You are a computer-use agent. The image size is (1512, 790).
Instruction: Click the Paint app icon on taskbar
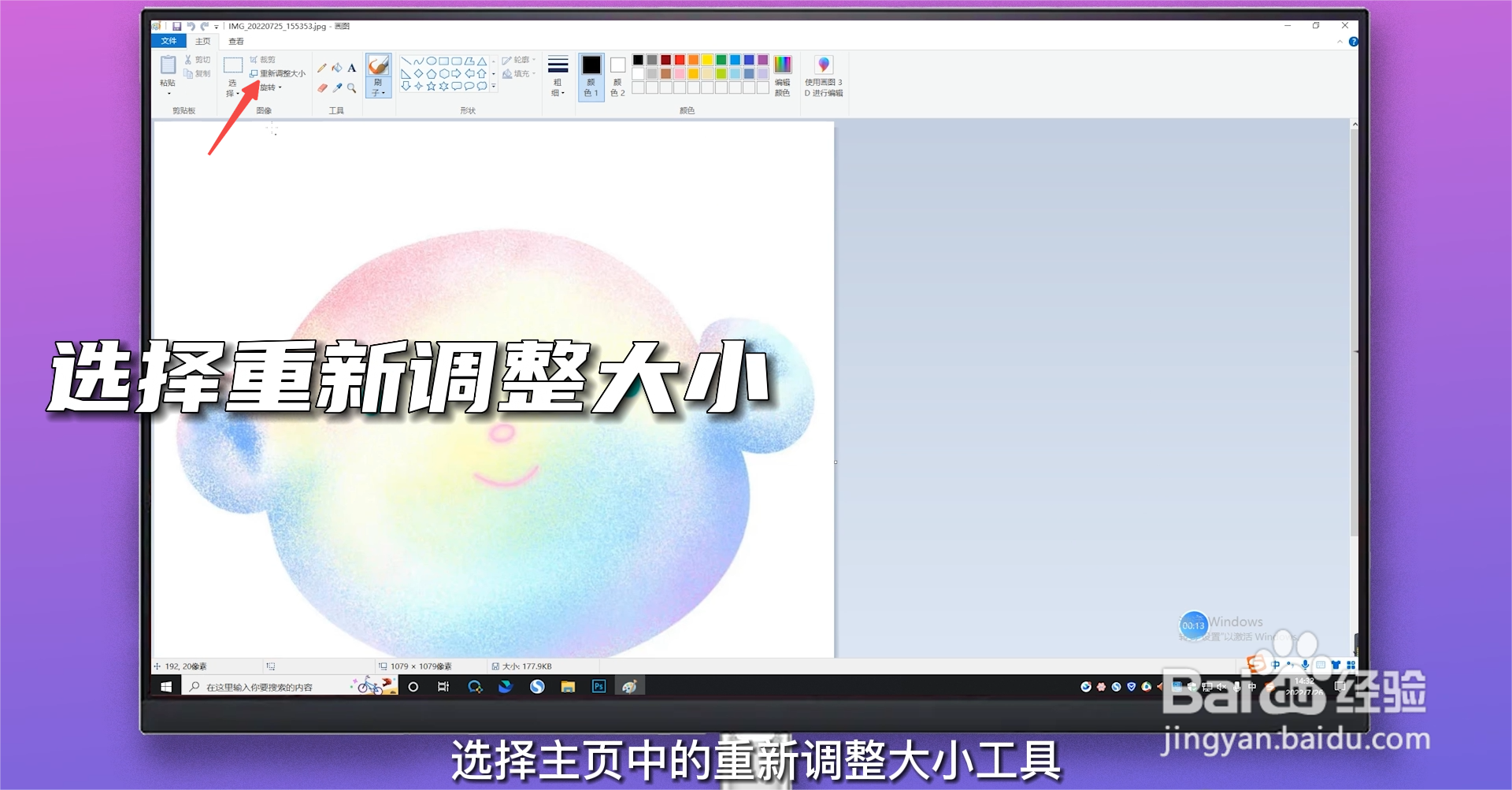(x=629, y=687)
